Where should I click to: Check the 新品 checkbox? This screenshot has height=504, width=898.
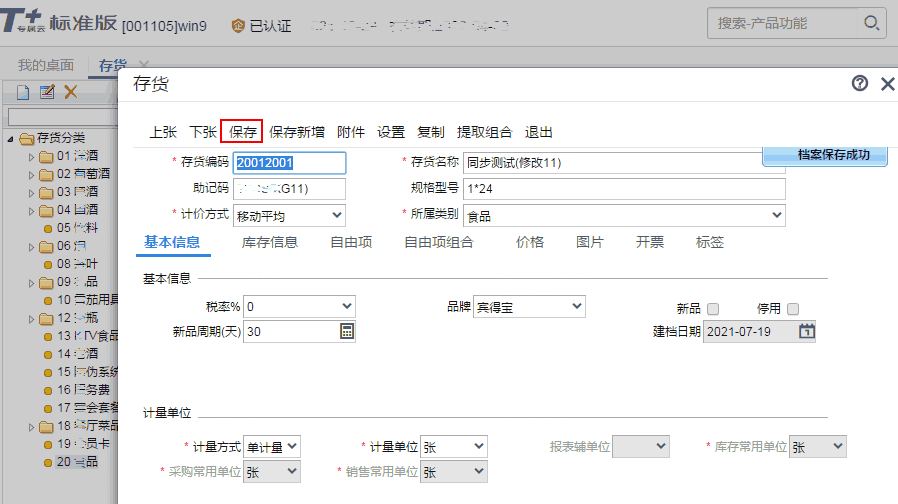(x=713, y=309)
